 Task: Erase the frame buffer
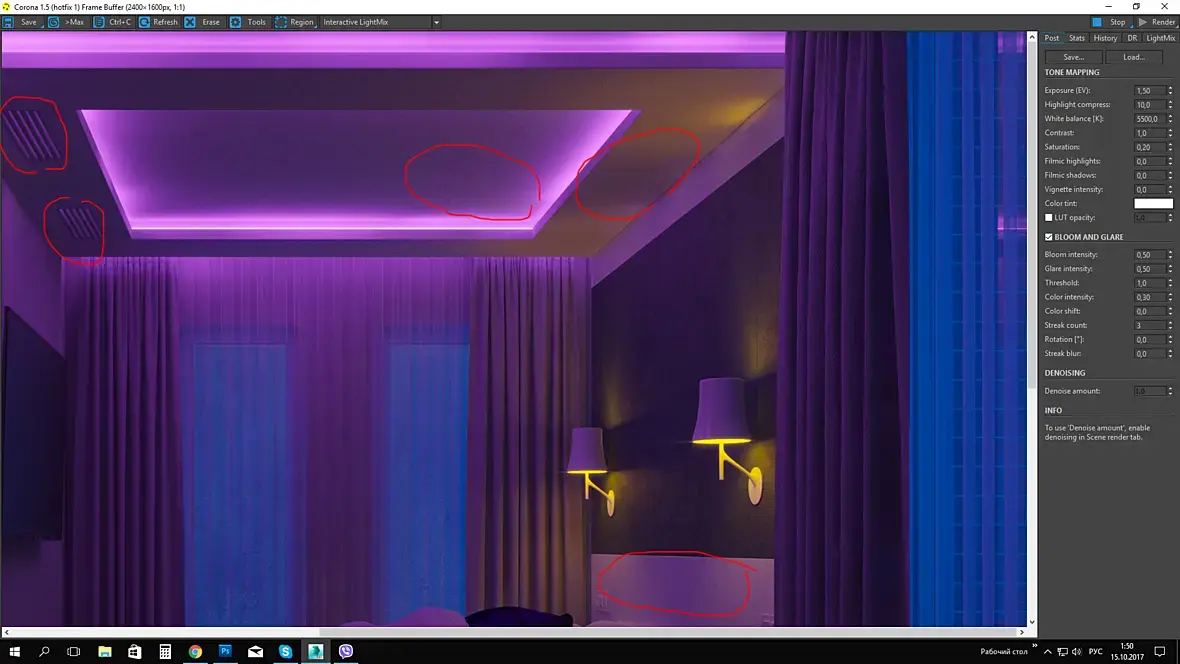tap(203, 22)
